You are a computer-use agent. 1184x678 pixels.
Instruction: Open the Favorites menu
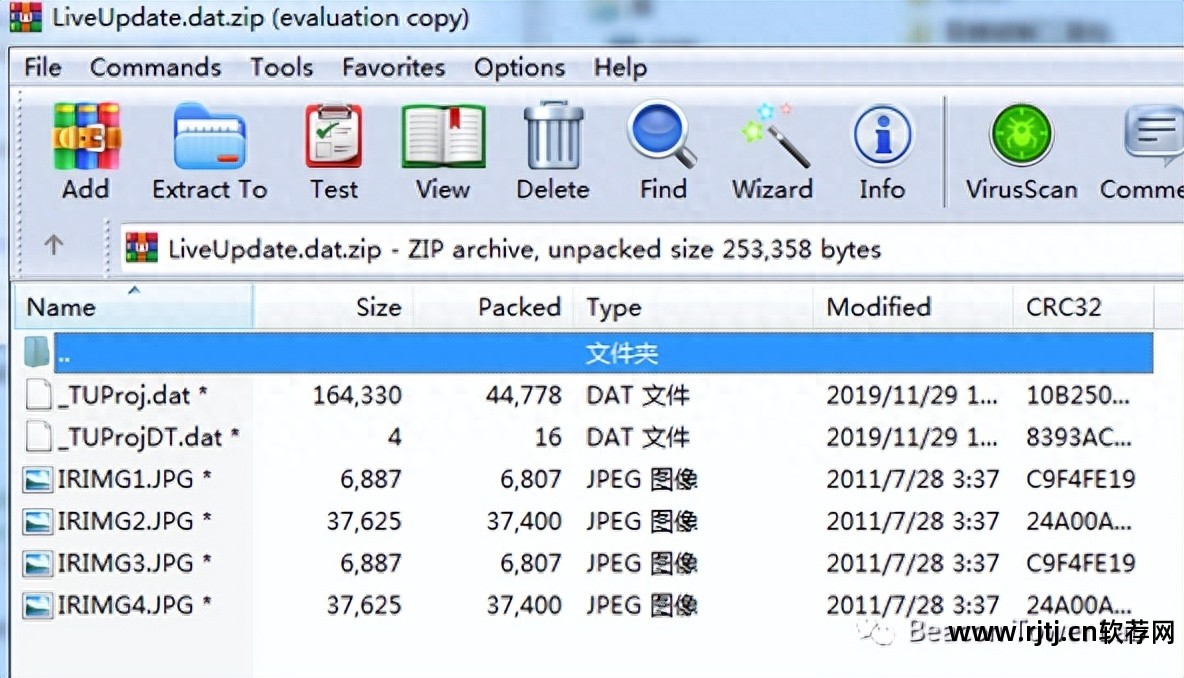tap(393, 67)
